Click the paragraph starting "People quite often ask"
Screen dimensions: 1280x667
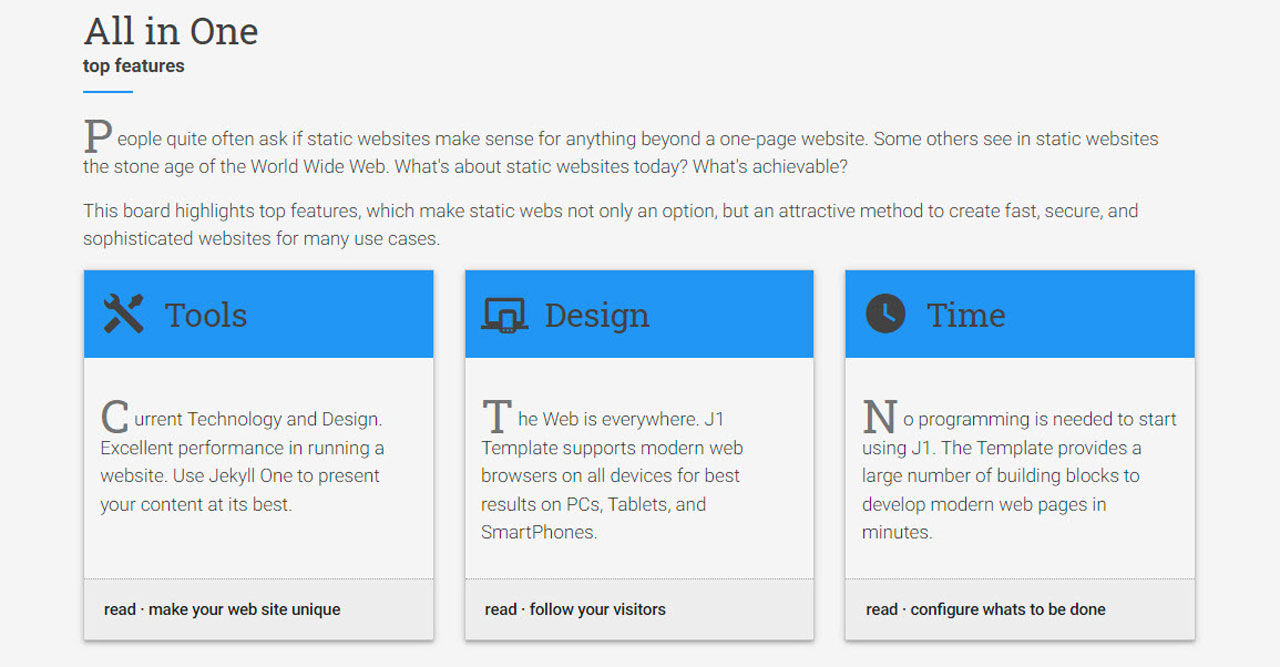620,153
